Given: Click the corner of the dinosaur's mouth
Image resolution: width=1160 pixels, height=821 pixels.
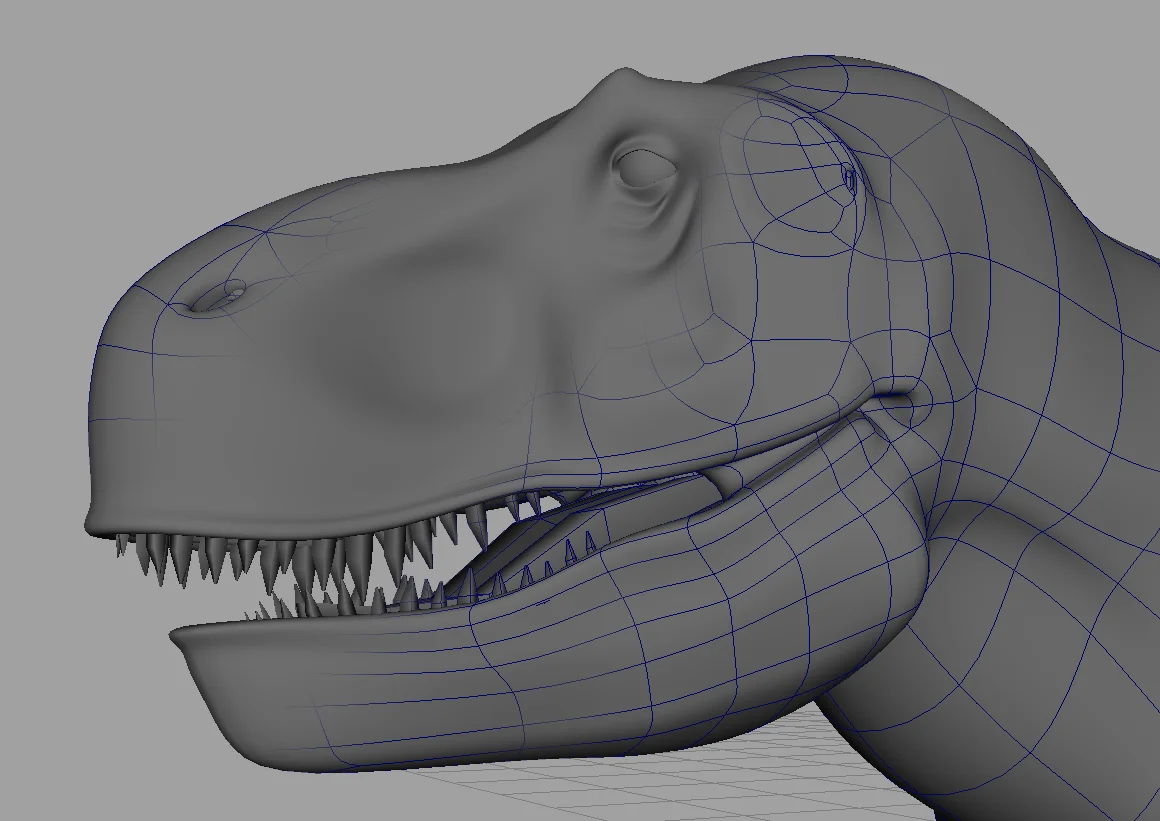Looking at the screenshot, I should point(894,403).
